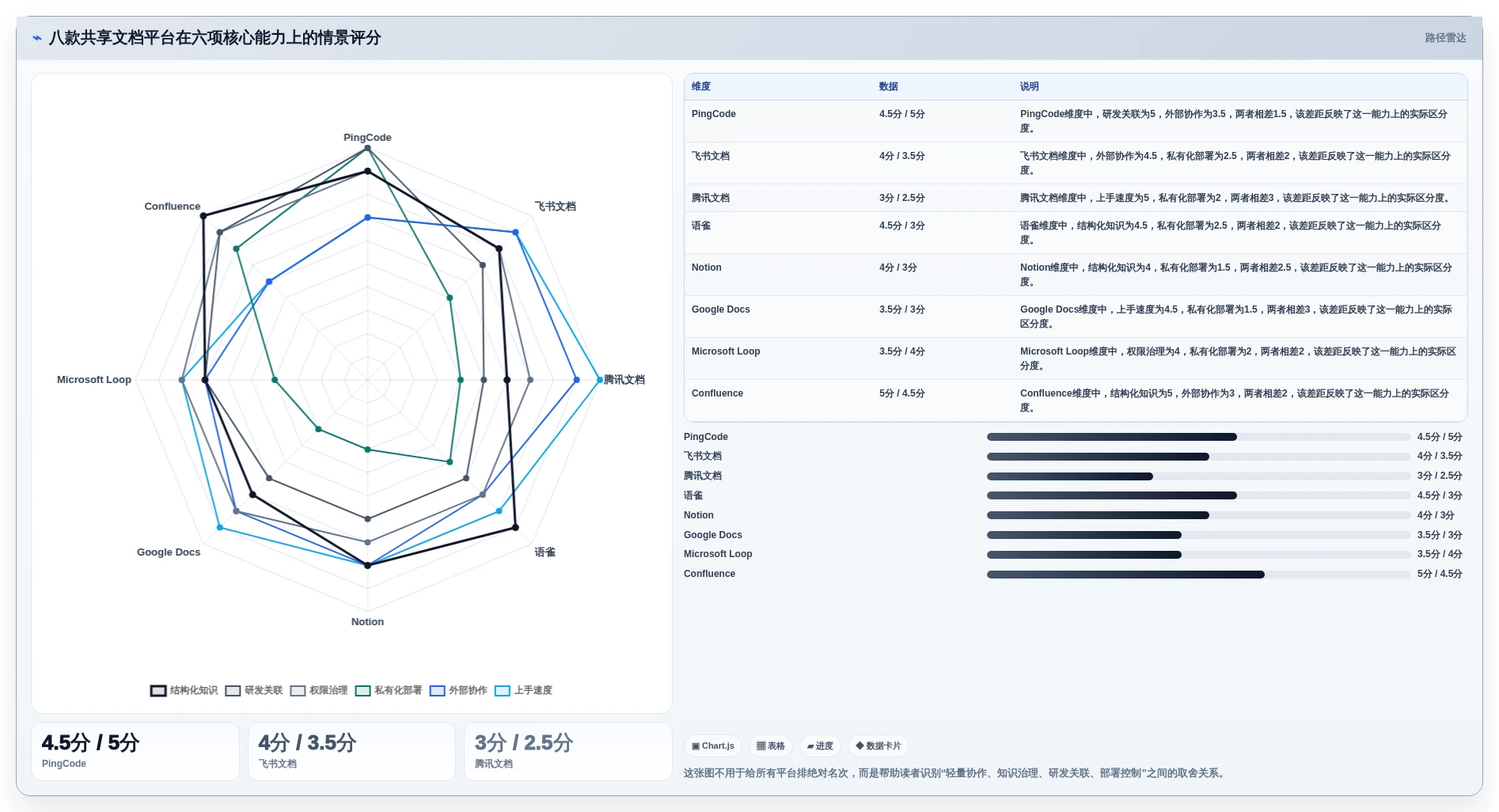Open the PingCode 4.5分 / 5分 card
The width and height of the screenshot is (1499, 812).
click(135, 751)
